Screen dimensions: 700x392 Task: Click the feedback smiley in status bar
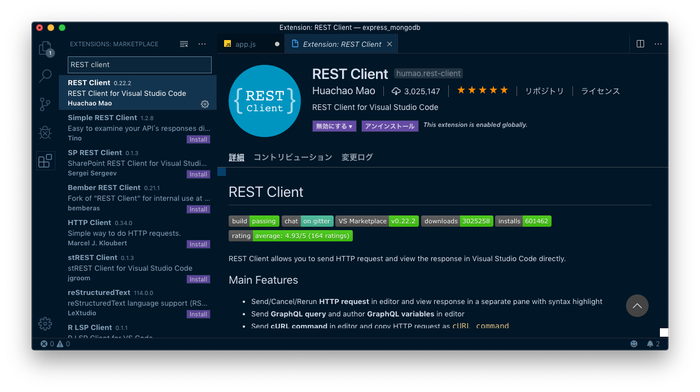(x=634, y=344)
